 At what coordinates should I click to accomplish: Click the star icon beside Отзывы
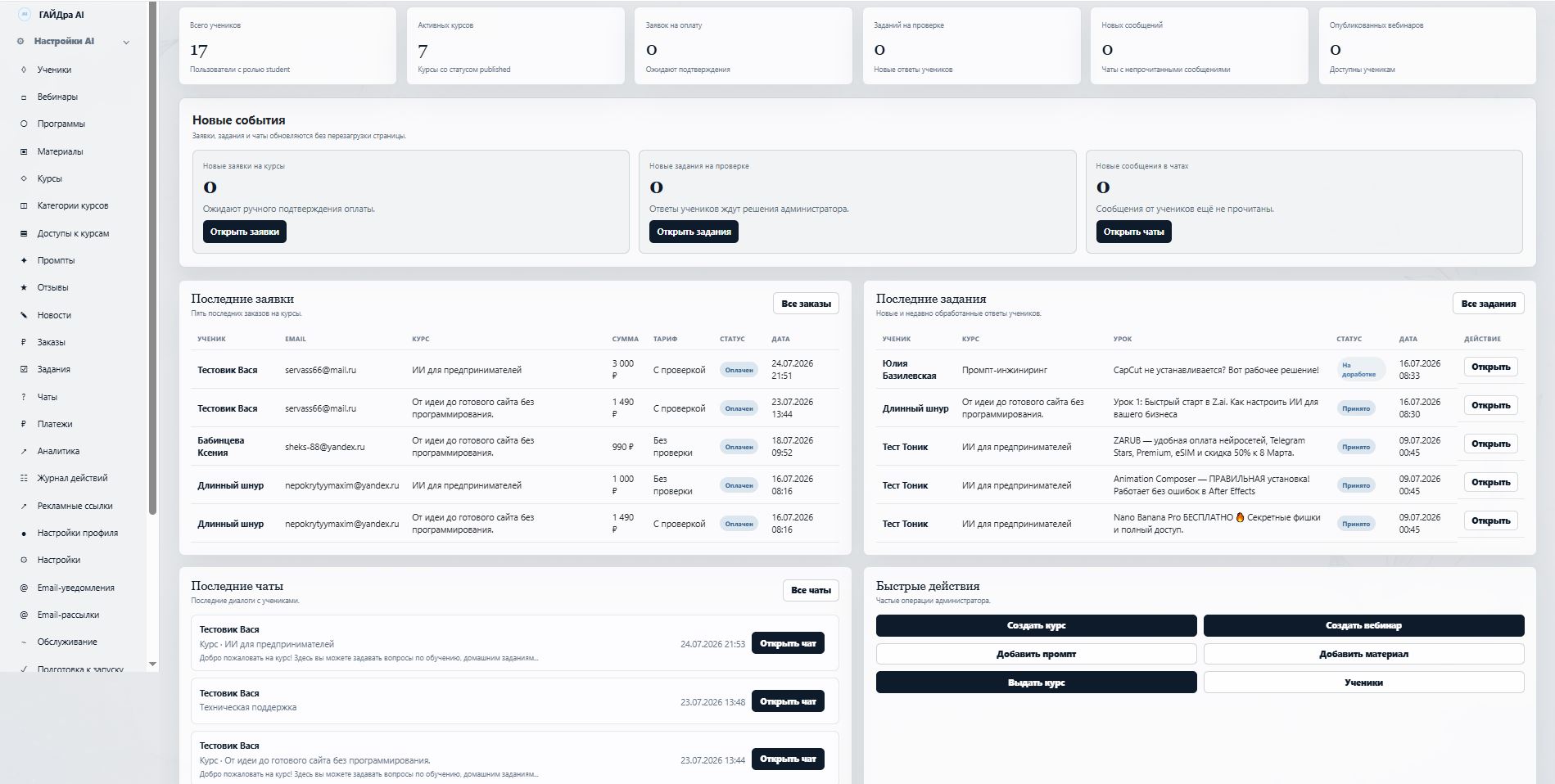(24, 287)
